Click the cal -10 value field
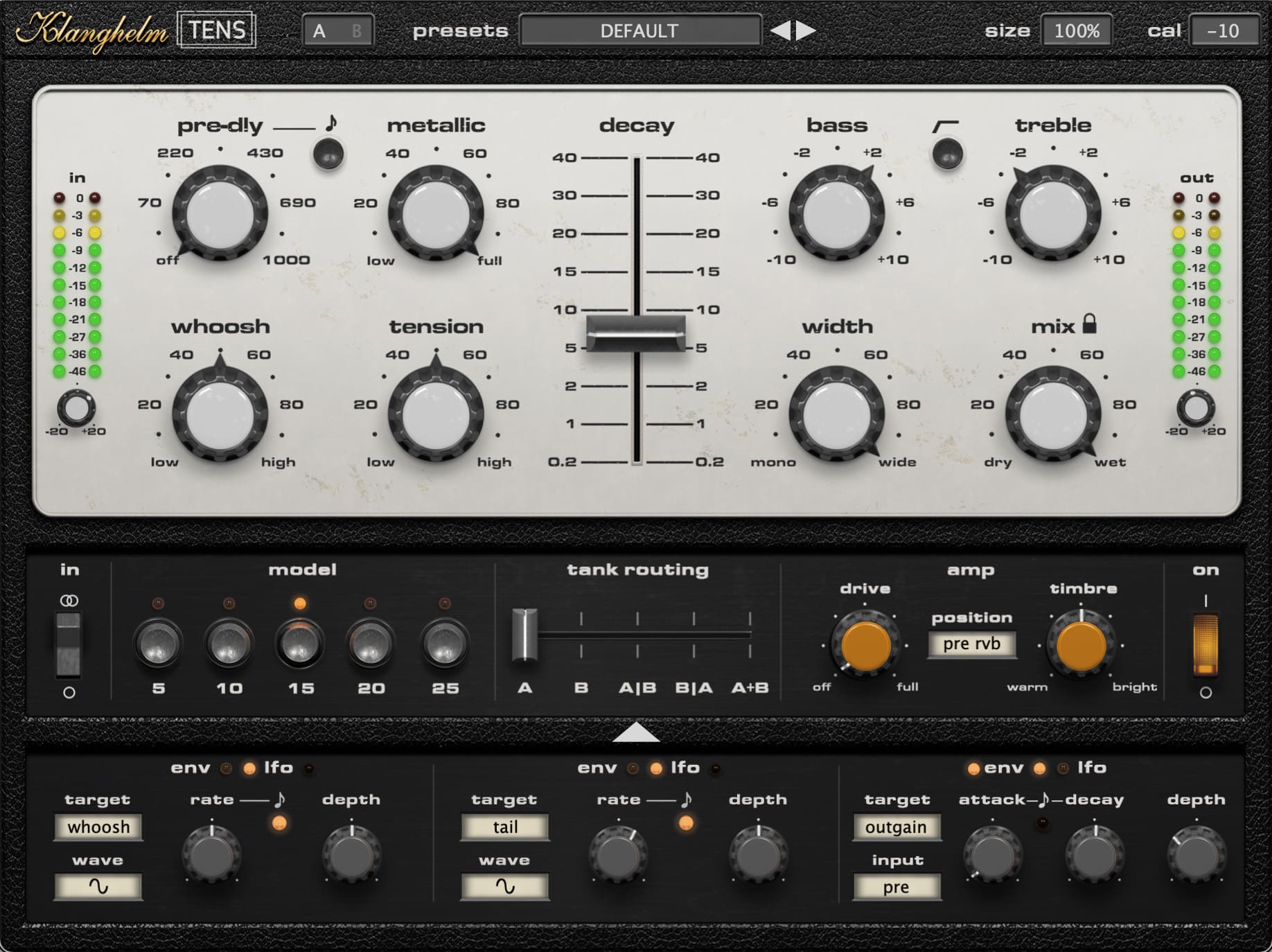 [x=1223, y=31]
